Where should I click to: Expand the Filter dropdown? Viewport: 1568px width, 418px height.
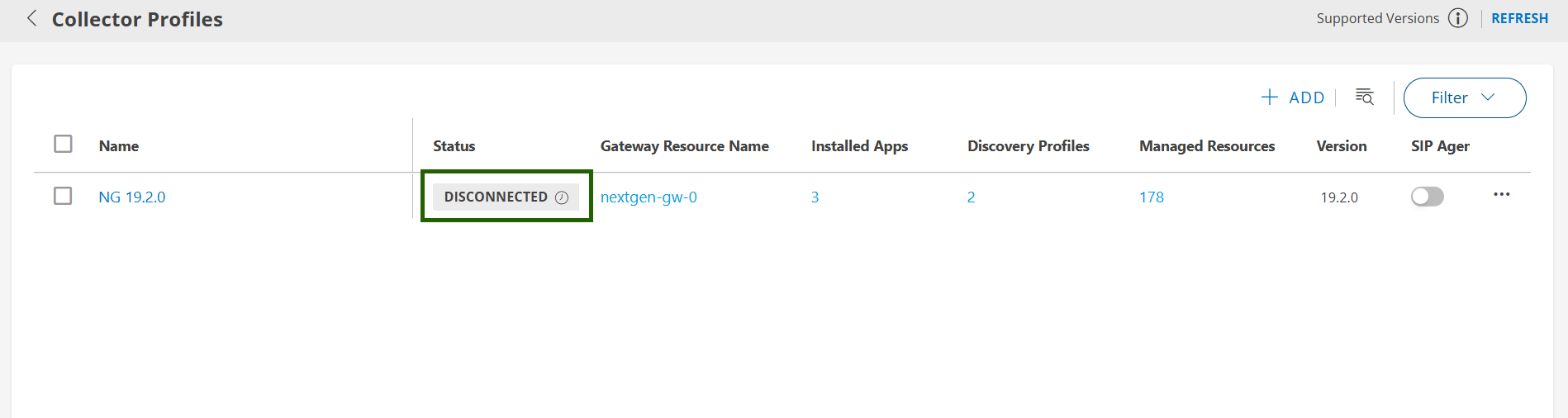point(1464,97)
